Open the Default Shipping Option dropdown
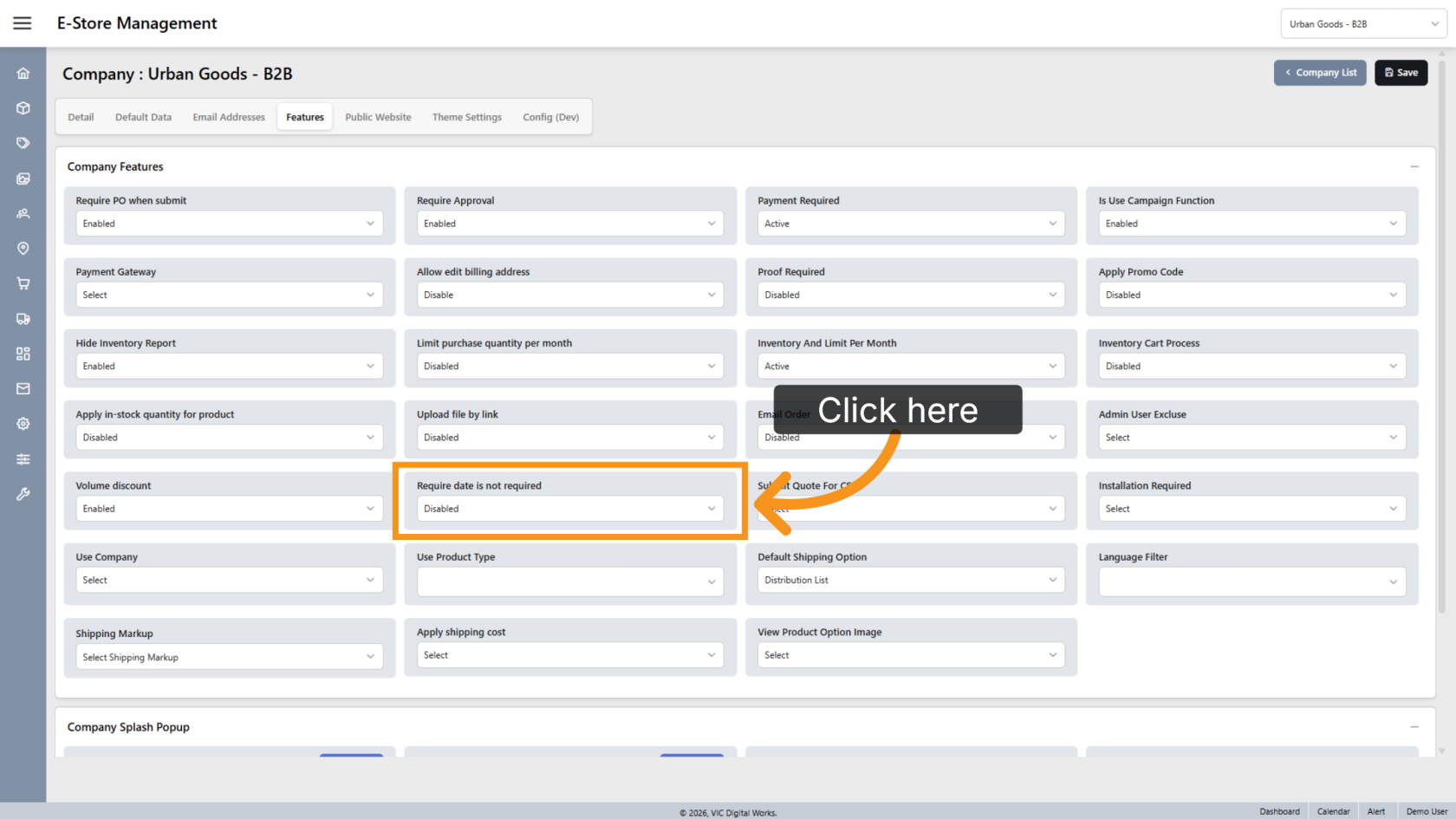1456x819 pixels. coord(911,580)
